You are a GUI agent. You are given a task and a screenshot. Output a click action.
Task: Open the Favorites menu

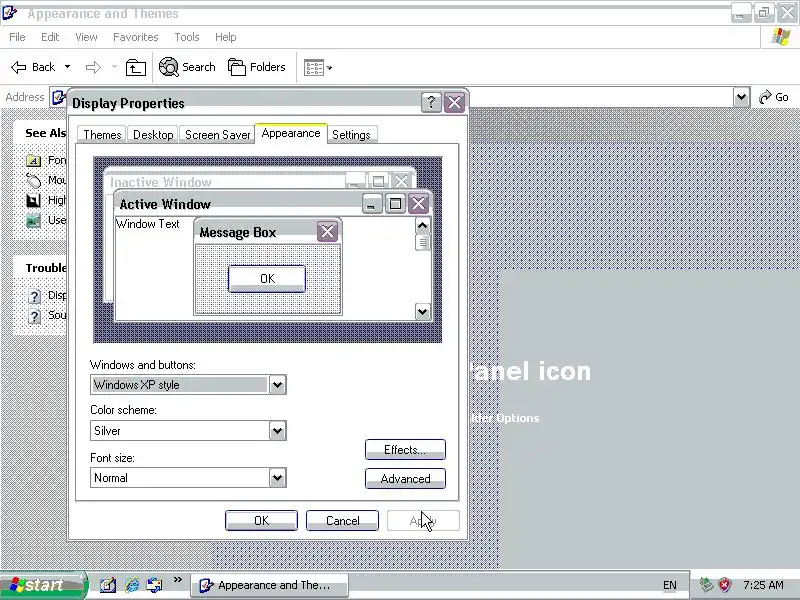(x=136, y=37)
